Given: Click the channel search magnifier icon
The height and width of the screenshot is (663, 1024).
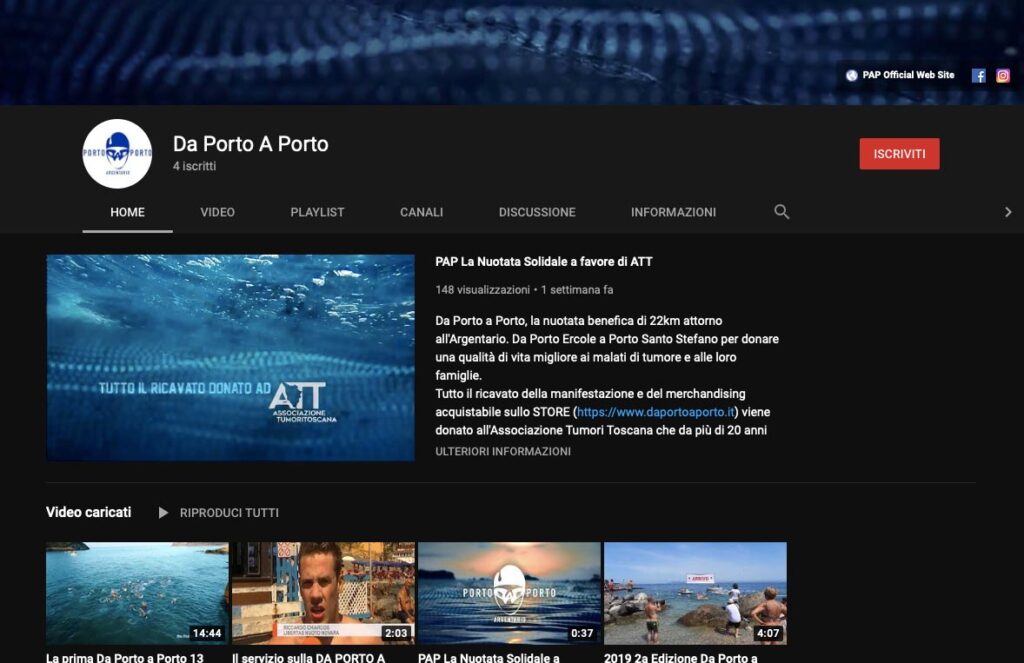Looking at the screenshot, I should (x=782, y=212).
